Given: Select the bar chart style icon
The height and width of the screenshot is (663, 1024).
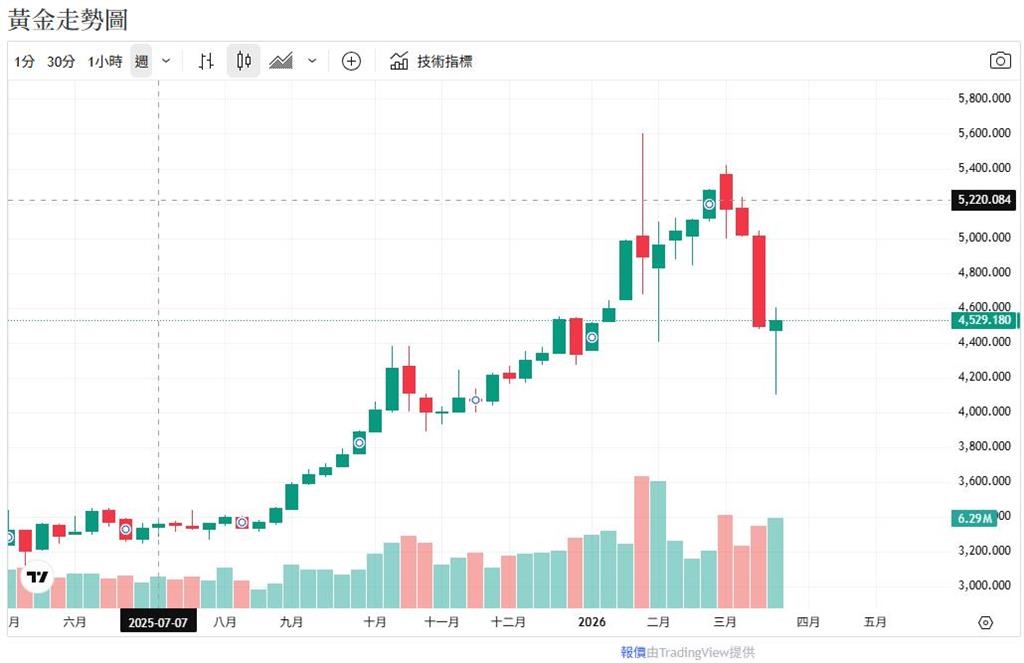Looking at the screenshot, I should [206, 61].
